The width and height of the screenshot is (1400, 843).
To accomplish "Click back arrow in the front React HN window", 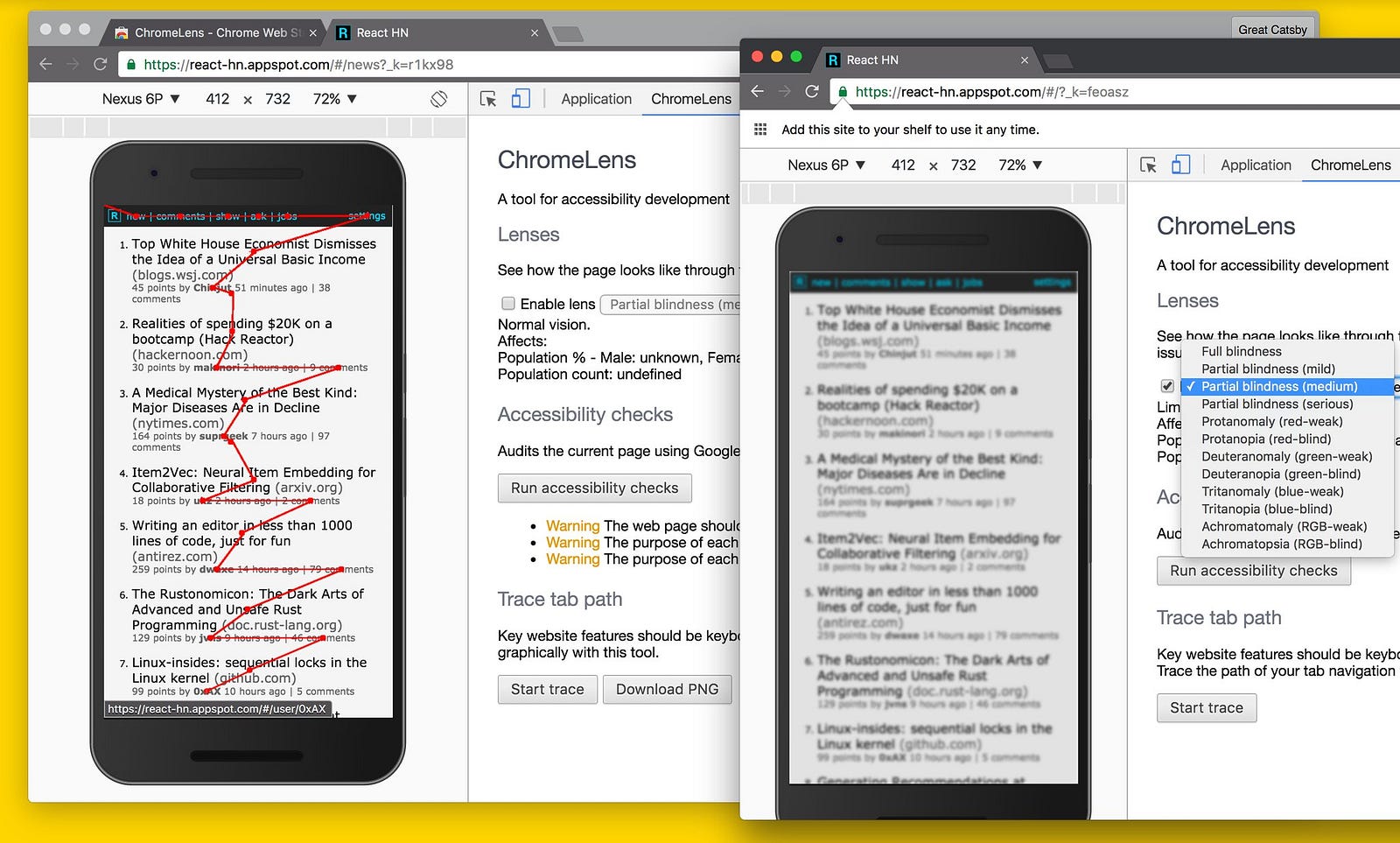I will coord(758,91).
